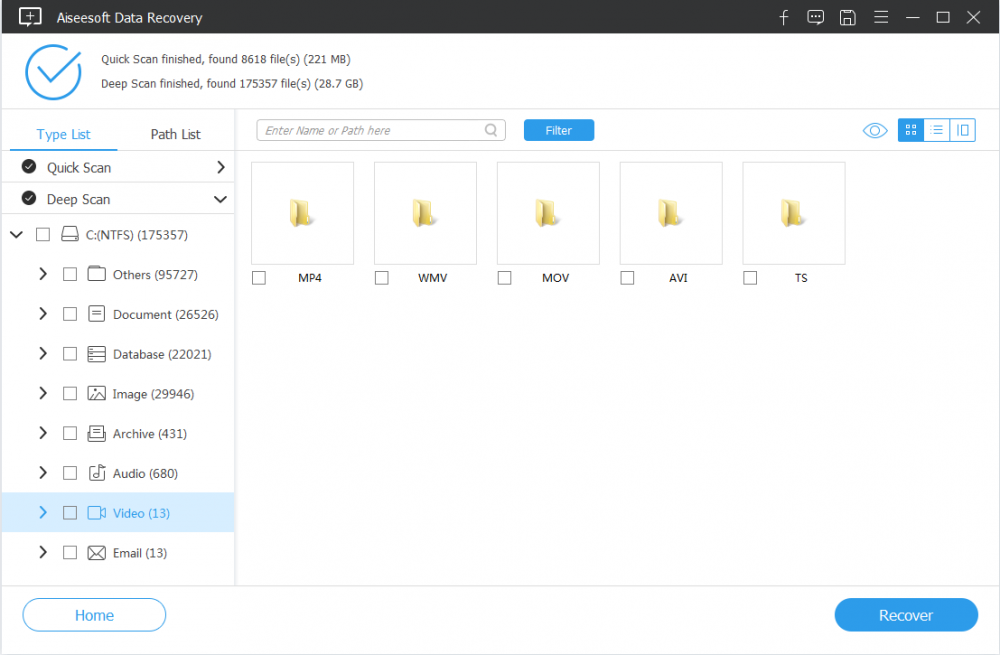Click the save scan results icon

coord(847,17)
